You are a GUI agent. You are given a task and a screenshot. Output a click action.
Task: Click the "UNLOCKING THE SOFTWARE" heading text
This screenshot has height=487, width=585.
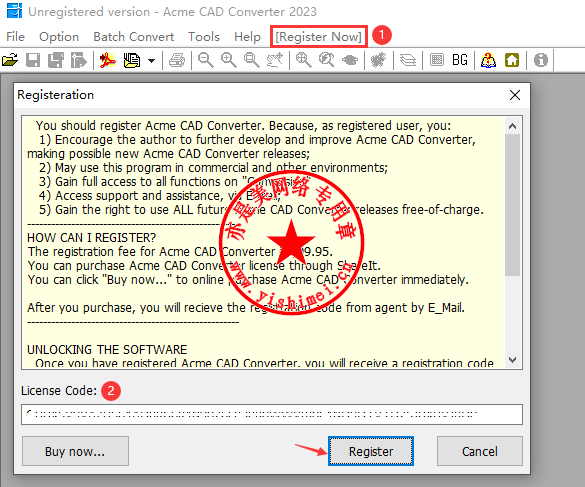107,350
